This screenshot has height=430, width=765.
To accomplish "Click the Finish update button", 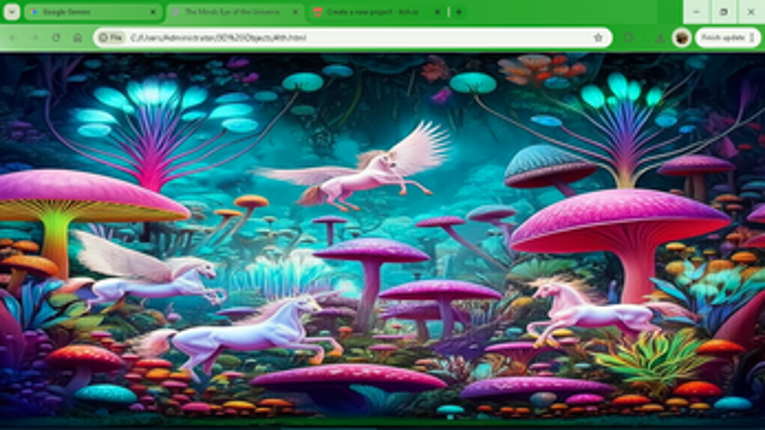I will pyautogui.click(x=720, y=38).
